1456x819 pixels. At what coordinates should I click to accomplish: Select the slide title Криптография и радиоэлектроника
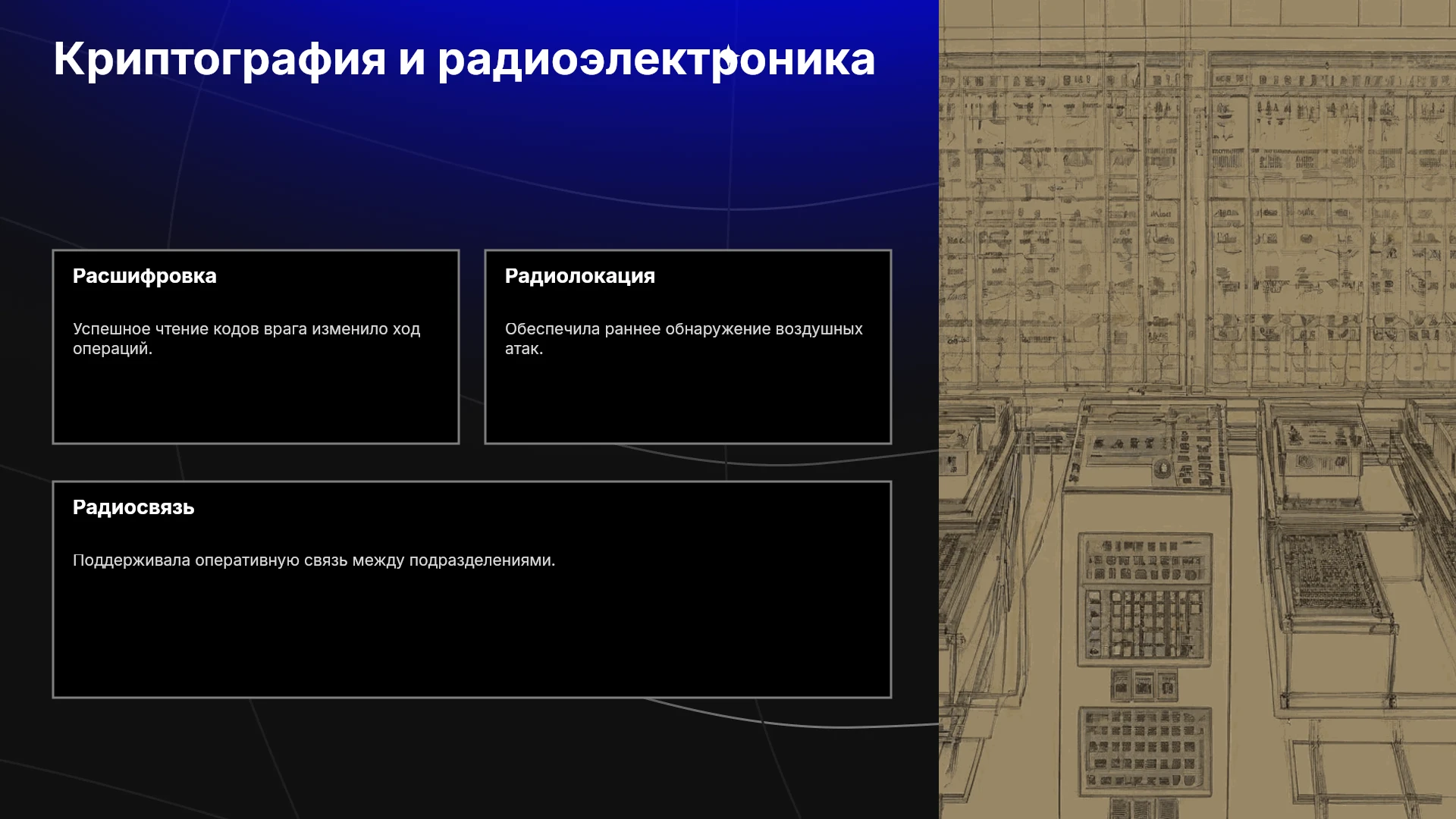[464, 59]
